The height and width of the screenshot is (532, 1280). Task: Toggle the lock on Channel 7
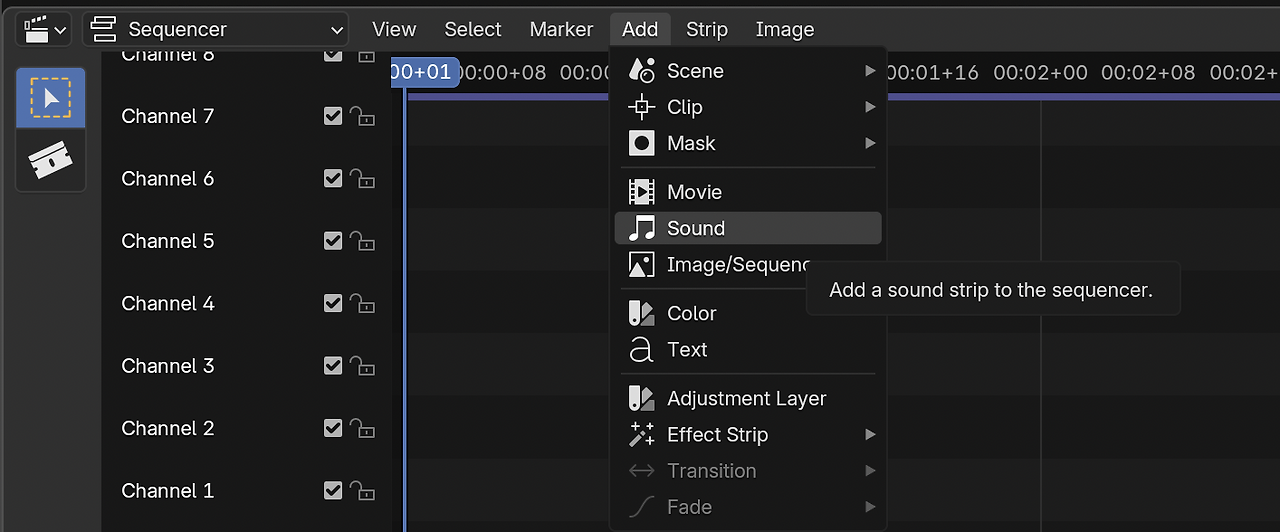point(362,117)
